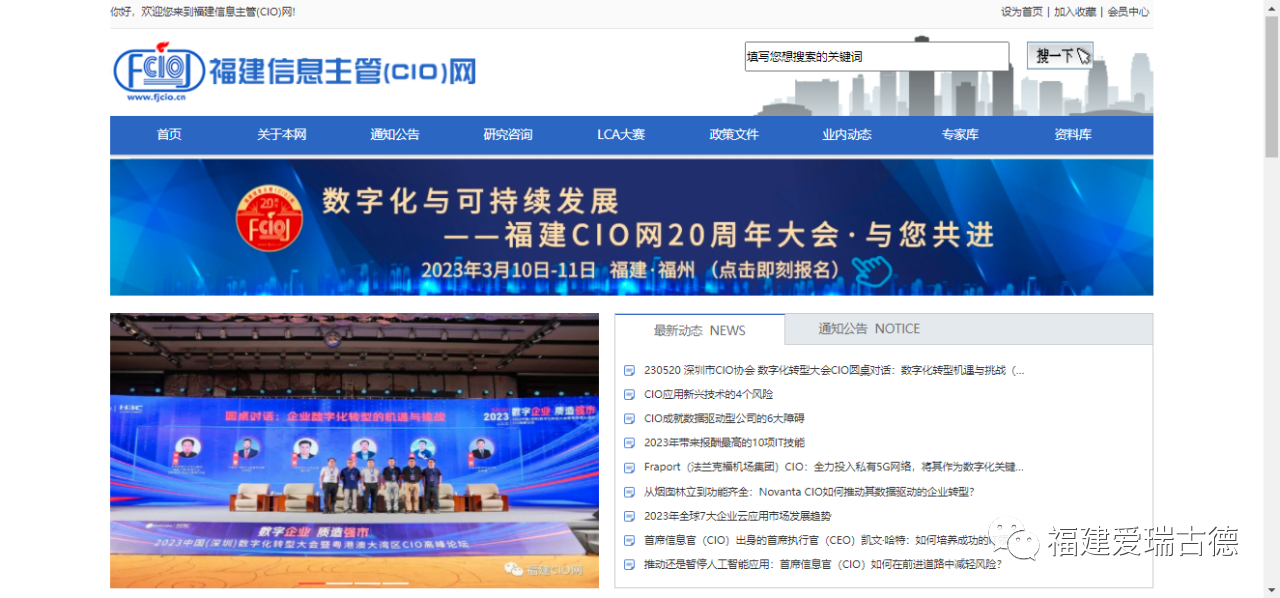The width and height of the screenshot is (1280, 598).
Task: Click the icon beside the Fraport CIO article
Action: coord(629,468)
